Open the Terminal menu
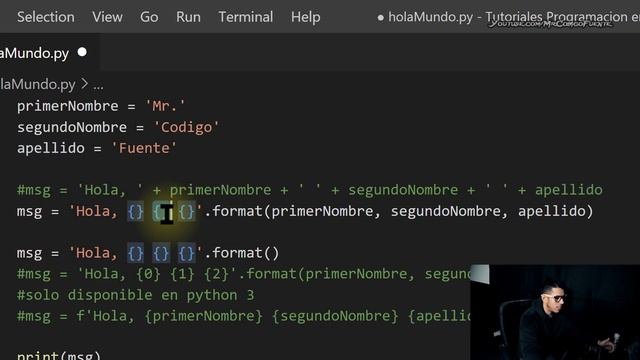Image resolution: width=640 pixels, height=360 pixels. [246, 17]
